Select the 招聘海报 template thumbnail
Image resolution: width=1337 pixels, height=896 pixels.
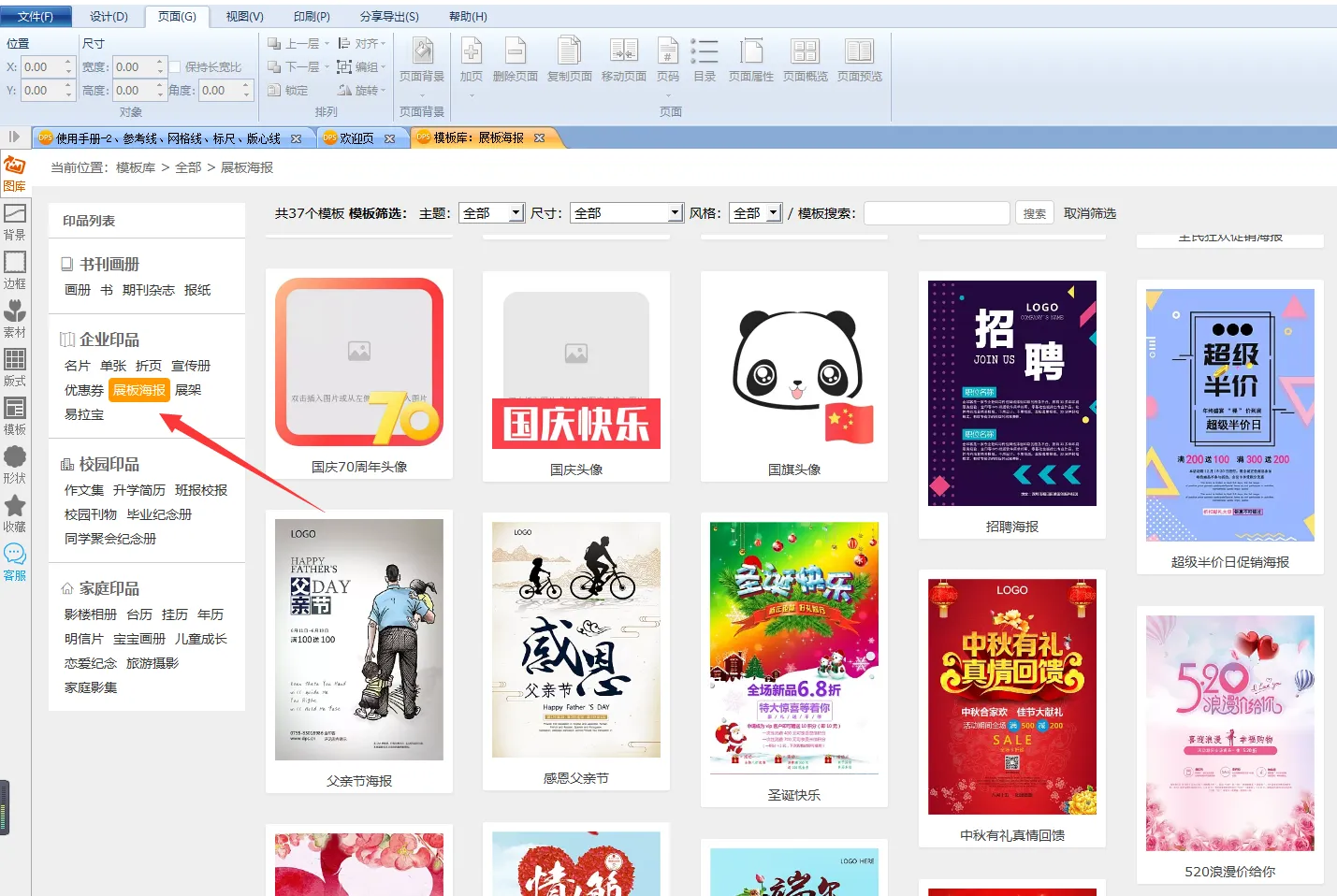1011,394
